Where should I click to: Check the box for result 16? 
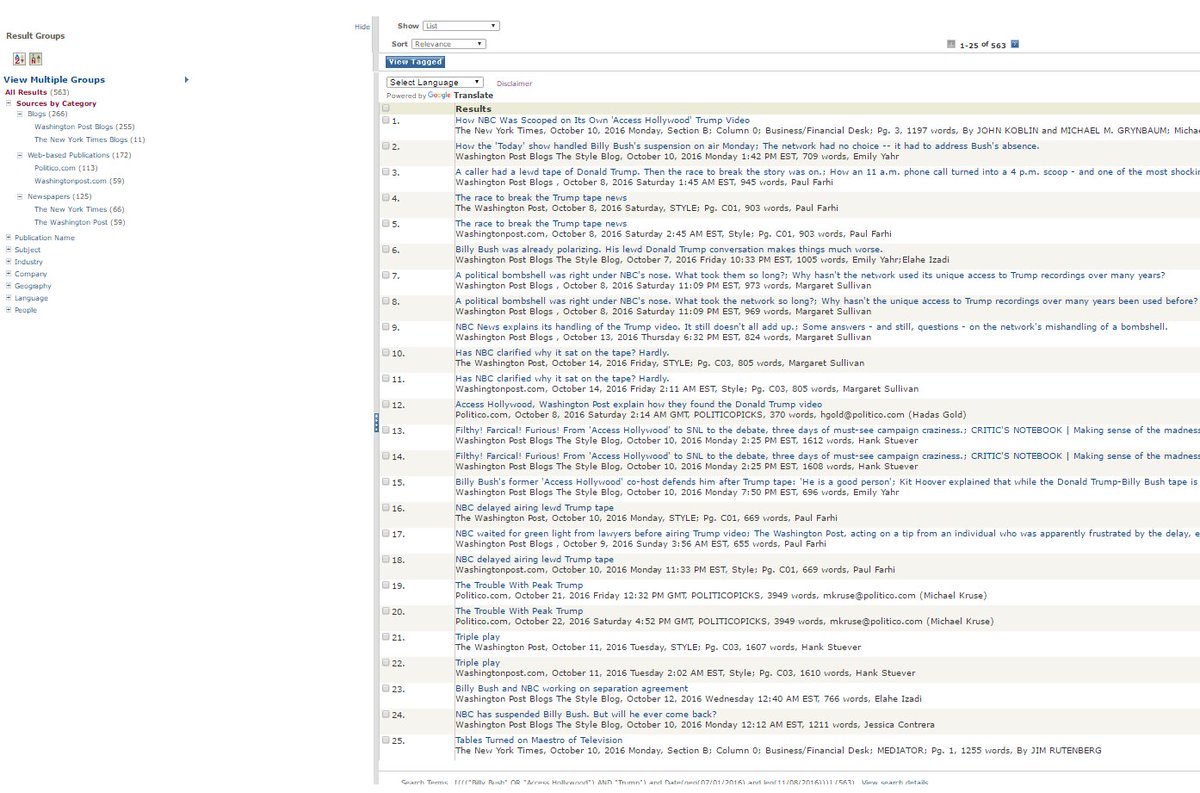click(x=386, y=508)
